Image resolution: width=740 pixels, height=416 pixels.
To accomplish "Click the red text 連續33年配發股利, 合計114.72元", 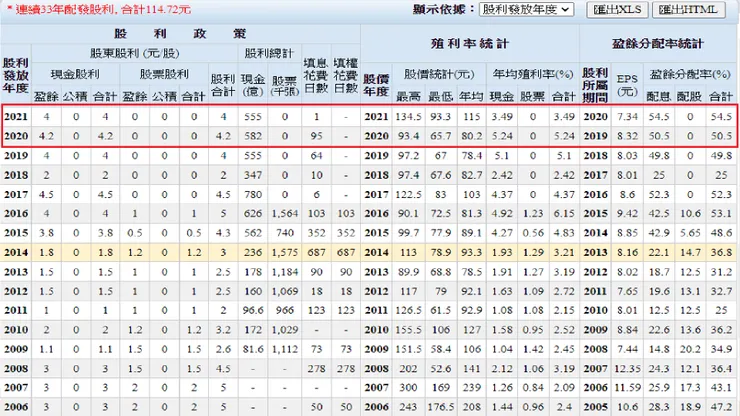I will (x=99, y=9).
